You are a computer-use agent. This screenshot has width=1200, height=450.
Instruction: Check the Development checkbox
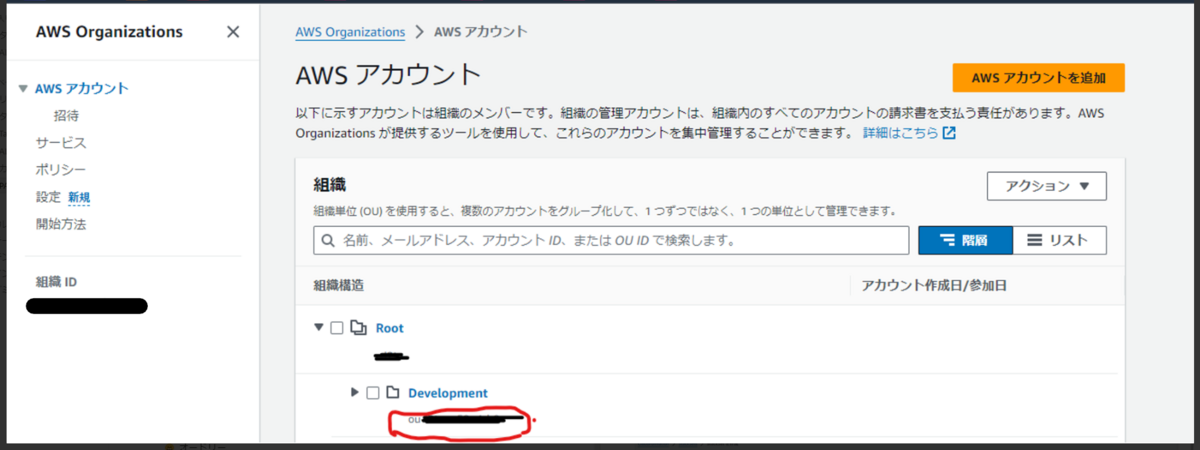tap(373, 393)
